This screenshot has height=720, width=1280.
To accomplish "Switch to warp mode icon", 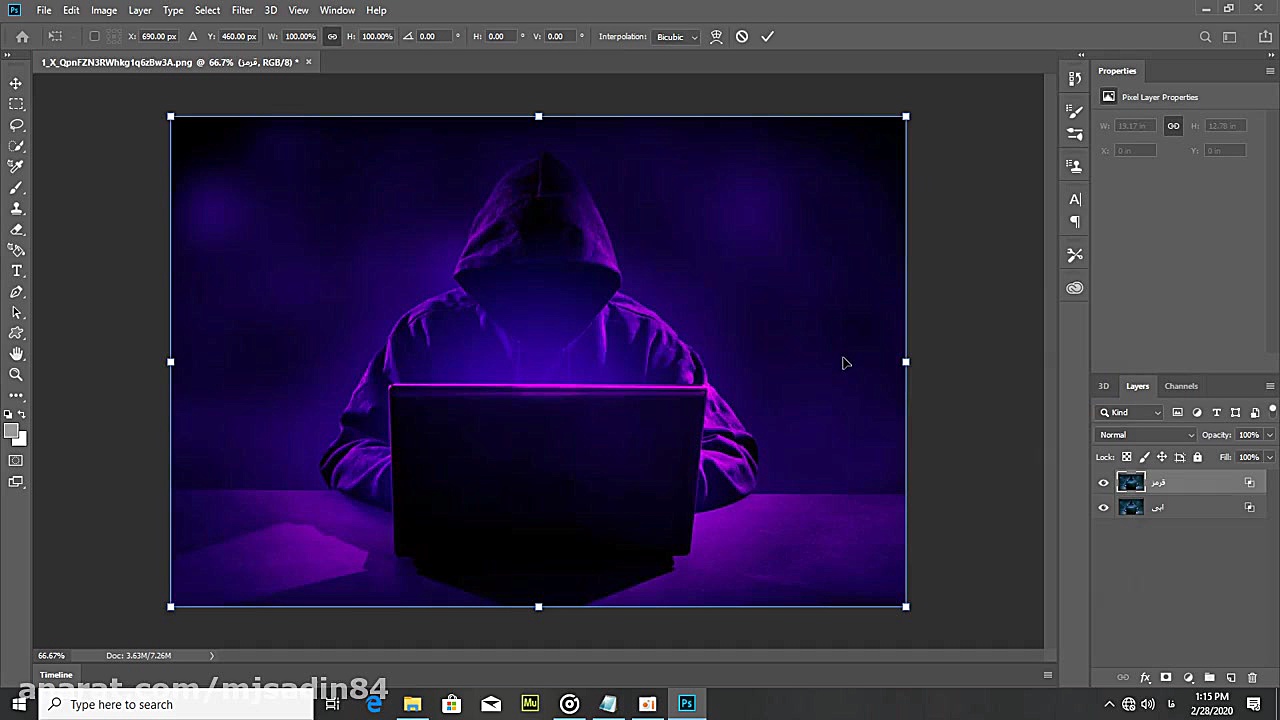I will [x=716, y=37].
